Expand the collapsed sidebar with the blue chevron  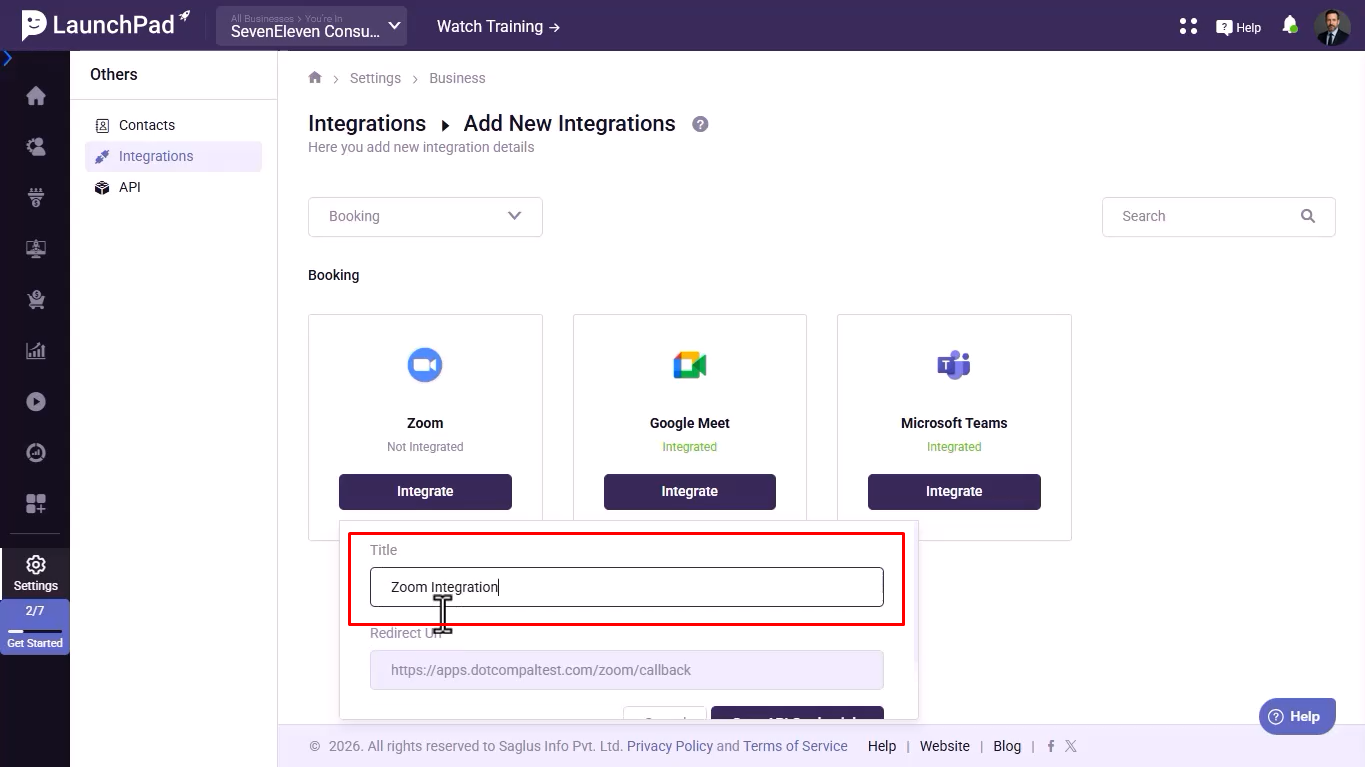point(8,59)
